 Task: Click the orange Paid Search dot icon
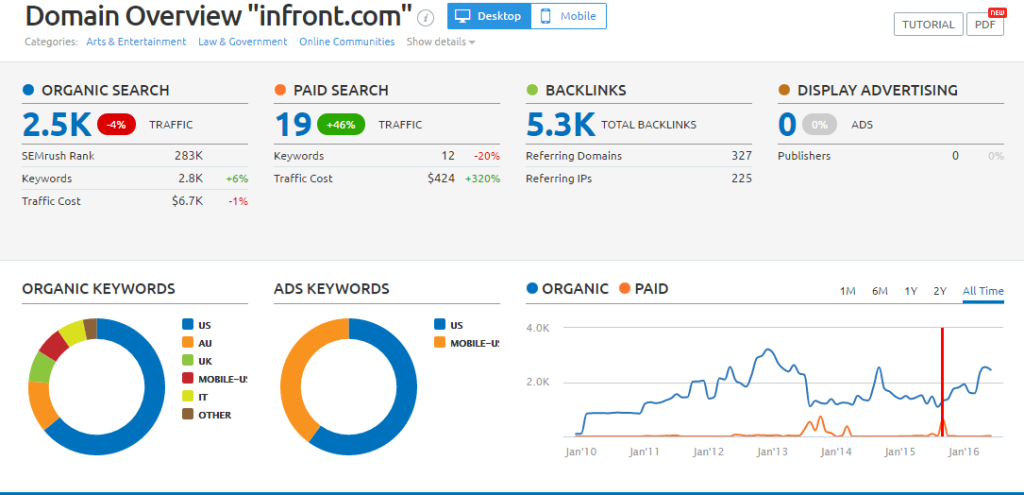(280, 90)
